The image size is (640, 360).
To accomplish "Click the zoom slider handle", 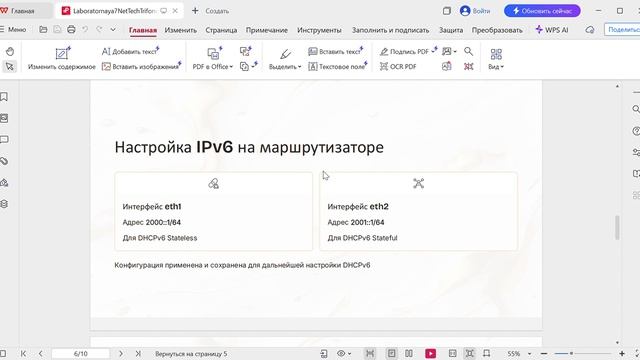I will pos(571,353).
